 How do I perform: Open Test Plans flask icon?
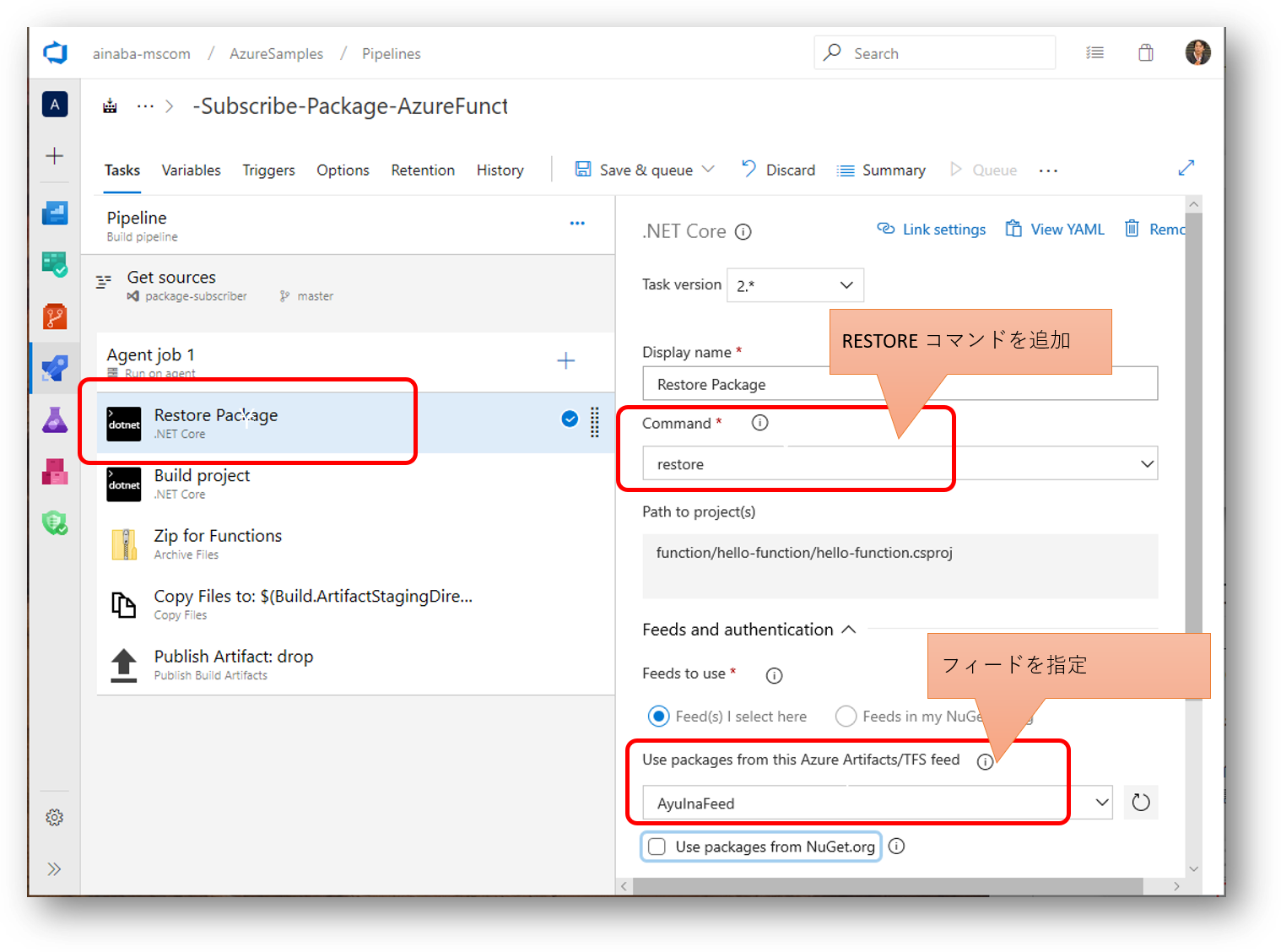(x=55, y=419)
